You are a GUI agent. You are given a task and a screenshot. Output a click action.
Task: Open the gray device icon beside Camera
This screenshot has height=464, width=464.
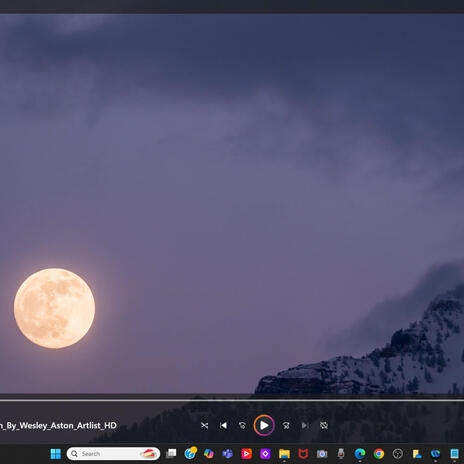click(341, 454)
